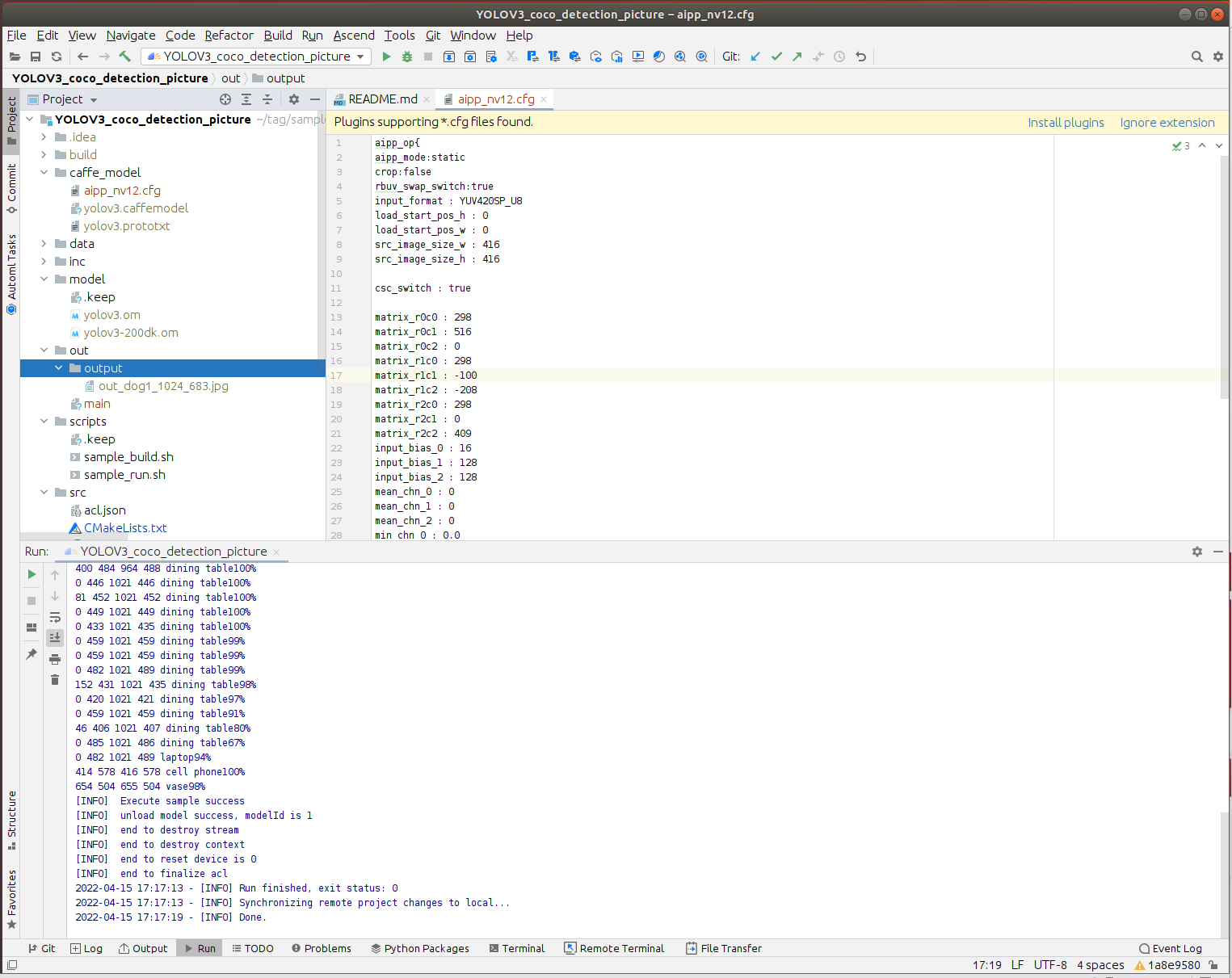Toggle scroll to end in Run console
Viewport: 1232px width, 978px height.
[x=55, y=638]
